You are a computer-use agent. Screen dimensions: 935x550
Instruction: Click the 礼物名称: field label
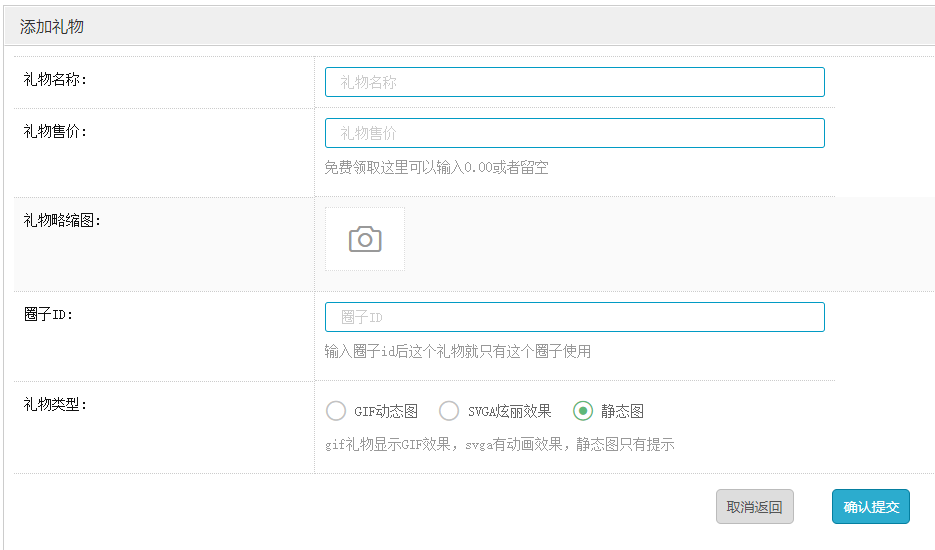point(55,80)
